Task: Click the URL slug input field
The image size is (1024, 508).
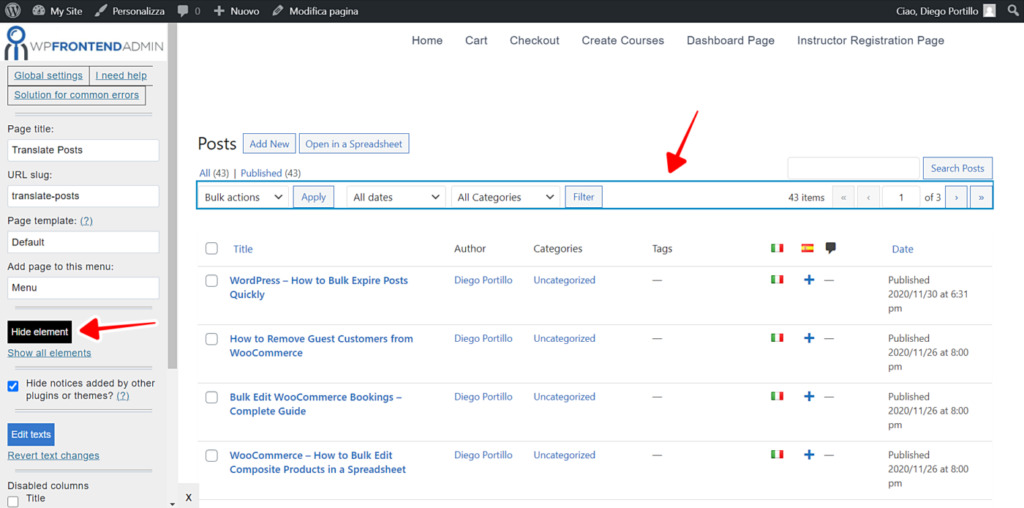Action: [83, 196]
